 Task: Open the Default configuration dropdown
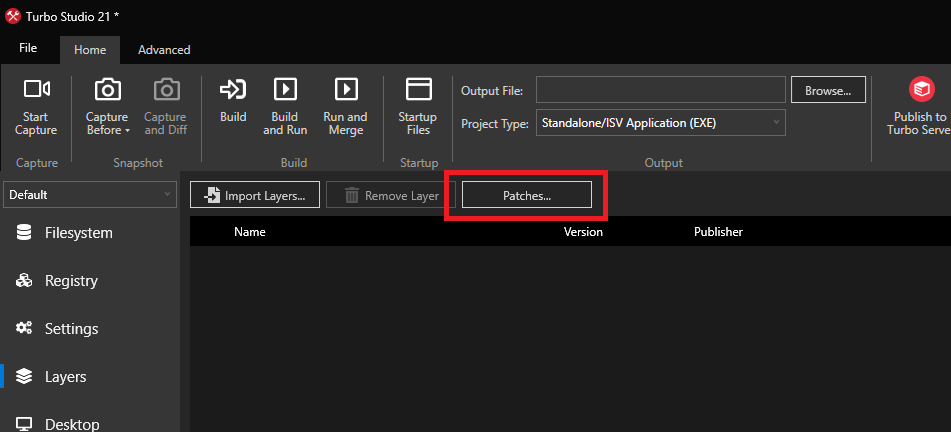click(90, 195)
